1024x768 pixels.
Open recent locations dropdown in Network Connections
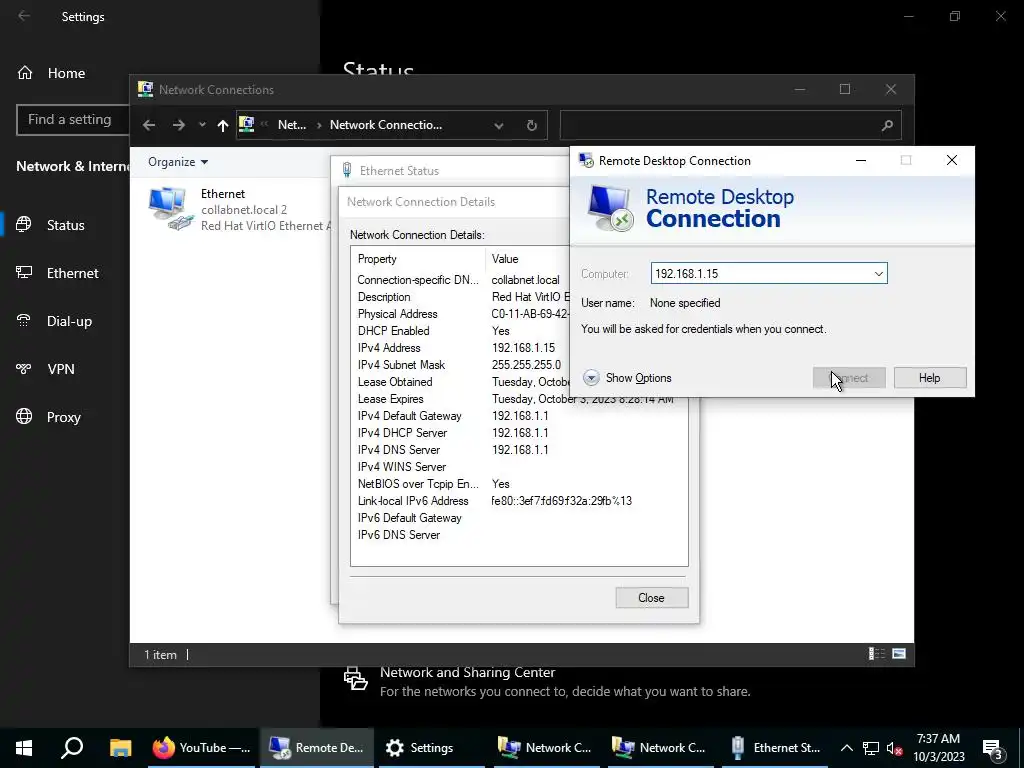pyautogui.click(x=202, y=125)
